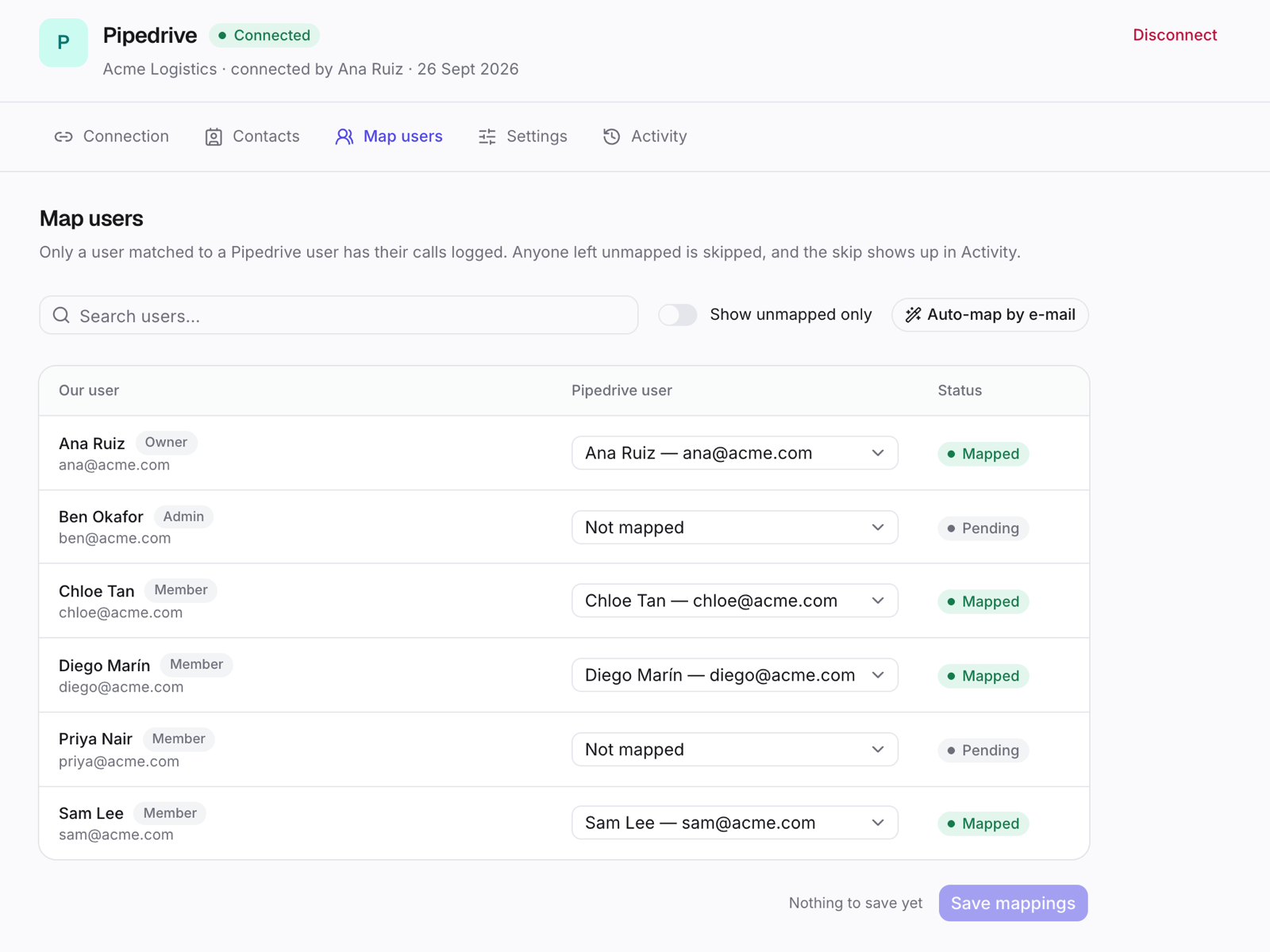Viewport: 1270px width, 952px height.
Task: Click the Pipedrive user column header
Action: 622,390
